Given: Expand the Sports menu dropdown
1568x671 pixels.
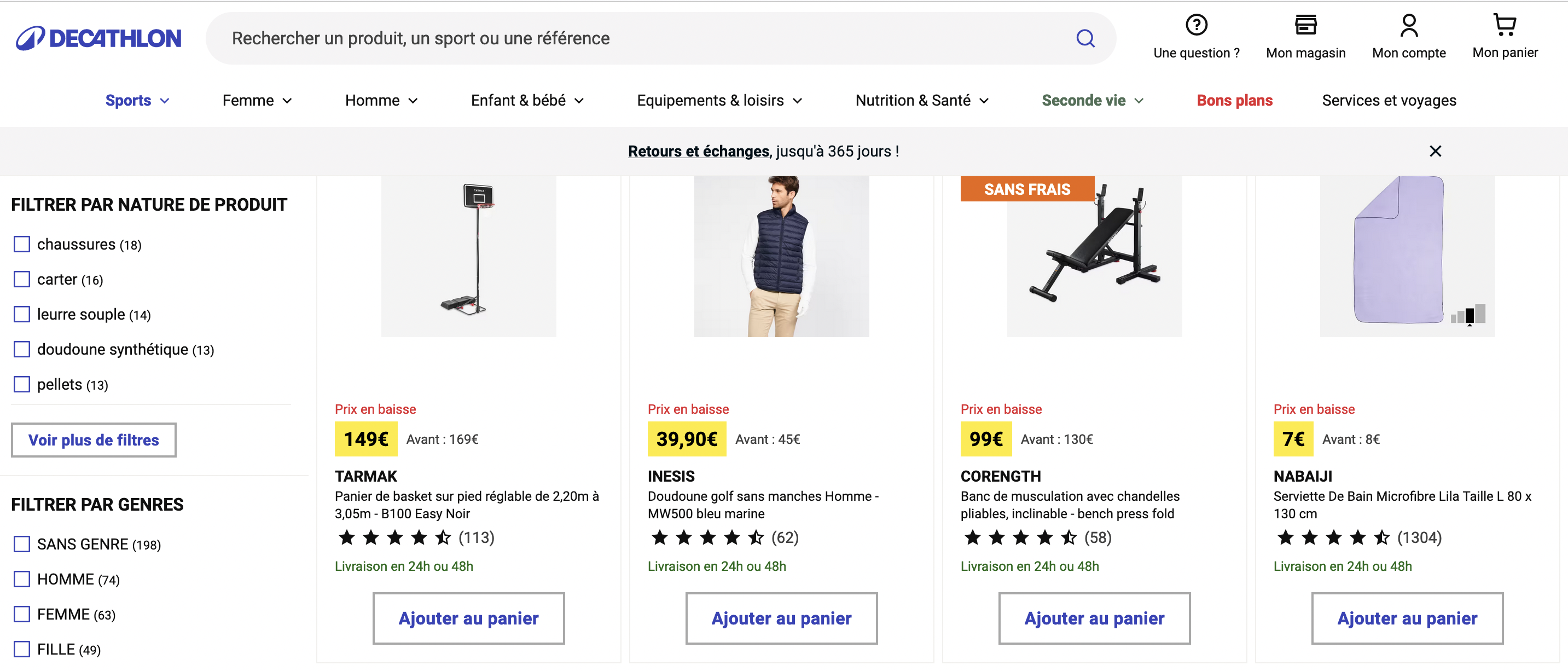Looking at the screenshot, I should pos(137,101).
